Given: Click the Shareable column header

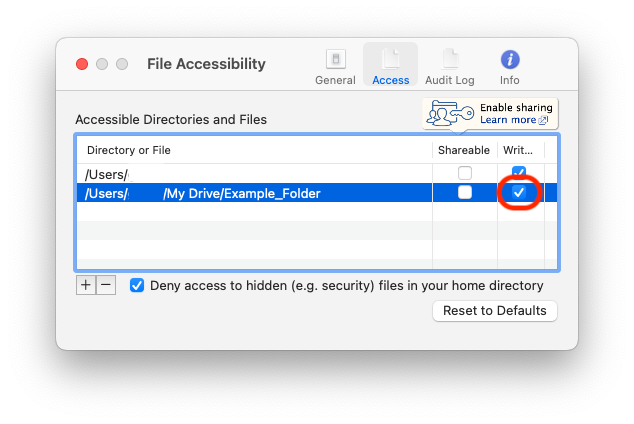Looking at the screenshot, I should pyautogui.click(x=464, y=150).
